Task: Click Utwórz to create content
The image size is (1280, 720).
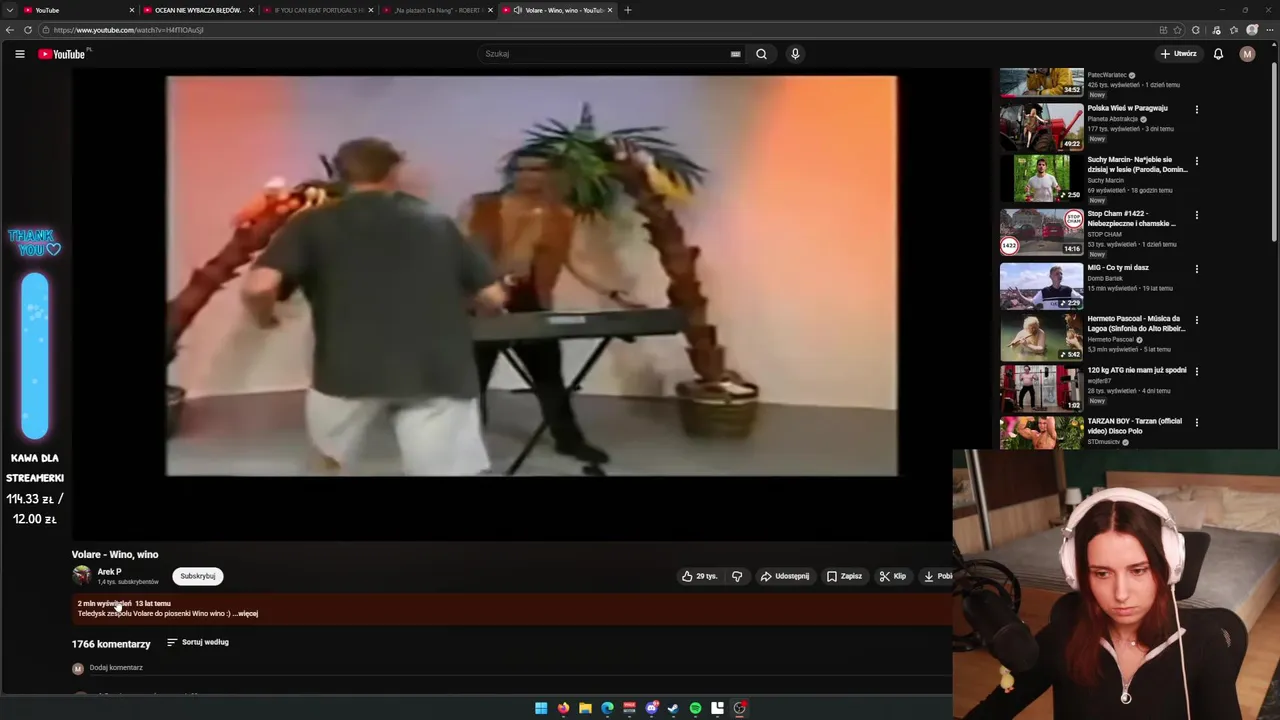Action: [1178, 54]
